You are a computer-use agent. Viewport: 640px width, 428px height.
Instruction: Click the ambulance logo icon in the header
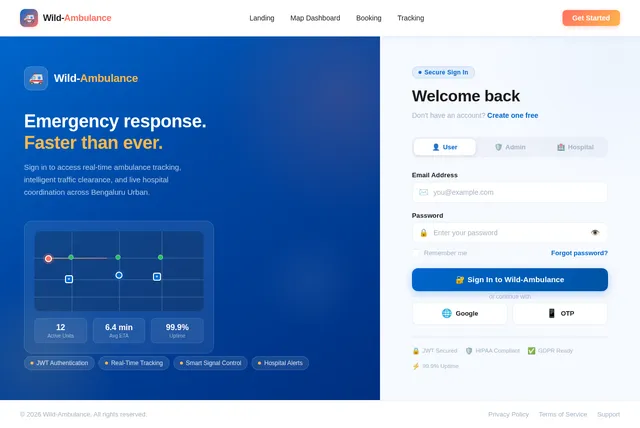(x=29, y=18)
